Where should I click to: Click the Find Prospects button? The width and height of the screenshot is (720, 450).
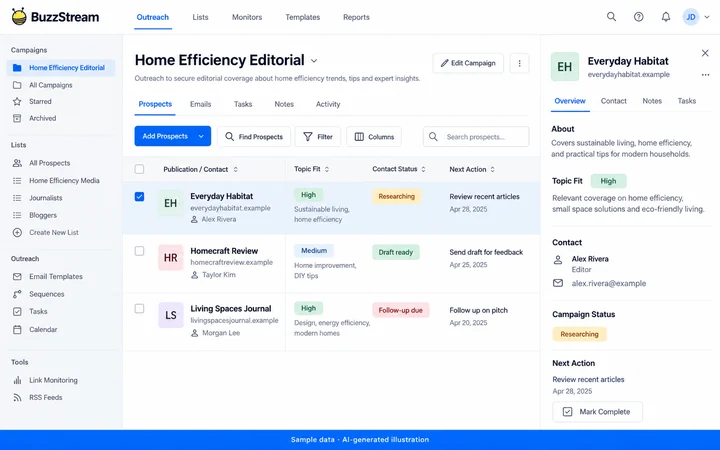(254, 137)
